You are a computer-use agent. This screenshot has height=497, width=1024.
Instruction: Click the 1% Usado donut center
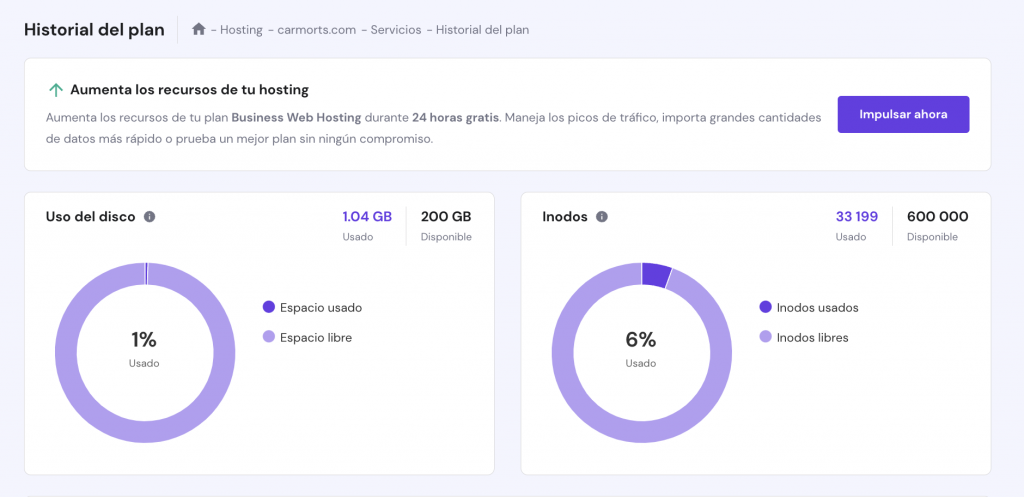coord(144,346)
